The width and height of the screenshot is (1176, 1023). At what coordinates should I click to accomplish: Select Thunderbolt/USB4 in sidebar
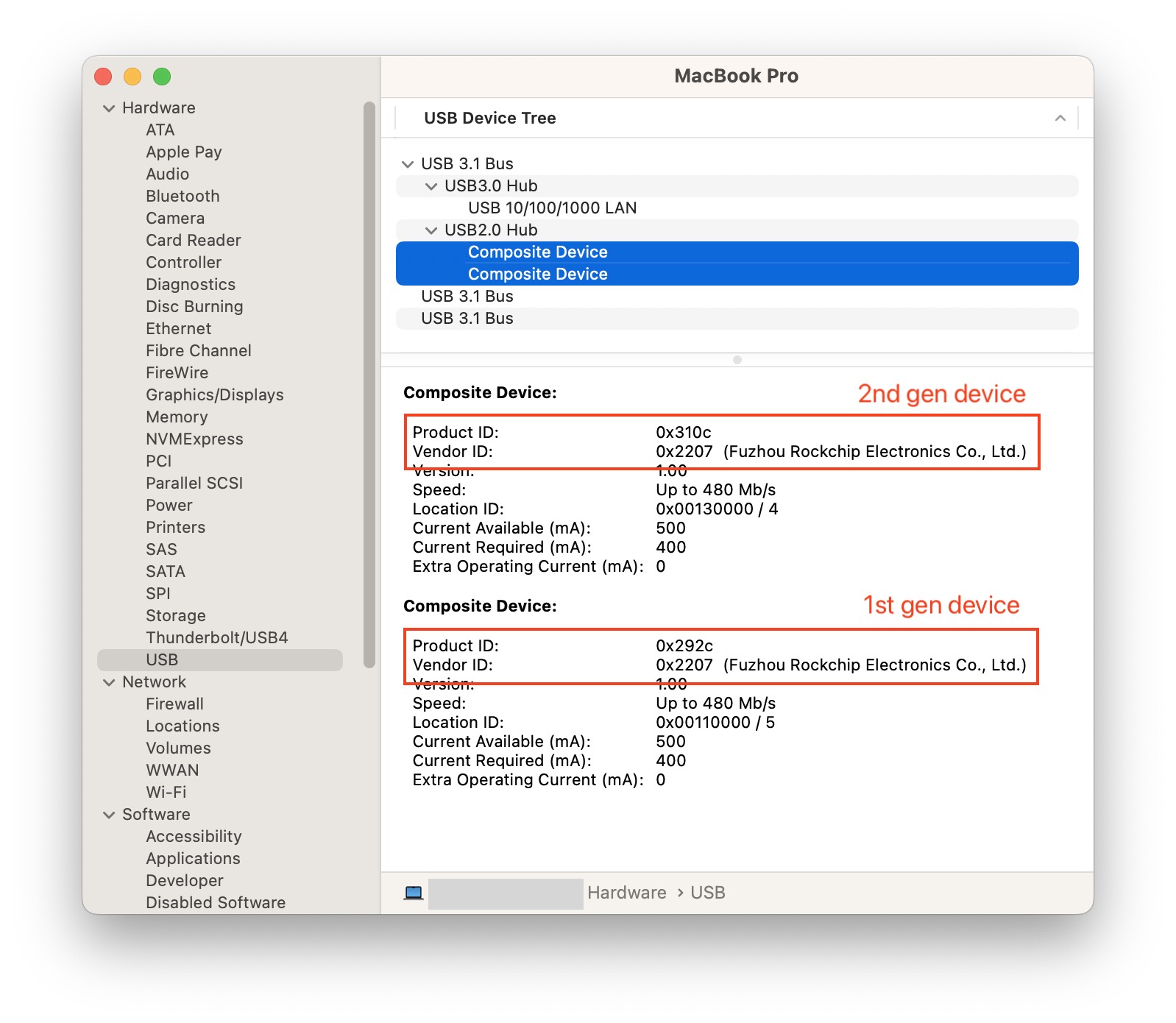point(216,638)
